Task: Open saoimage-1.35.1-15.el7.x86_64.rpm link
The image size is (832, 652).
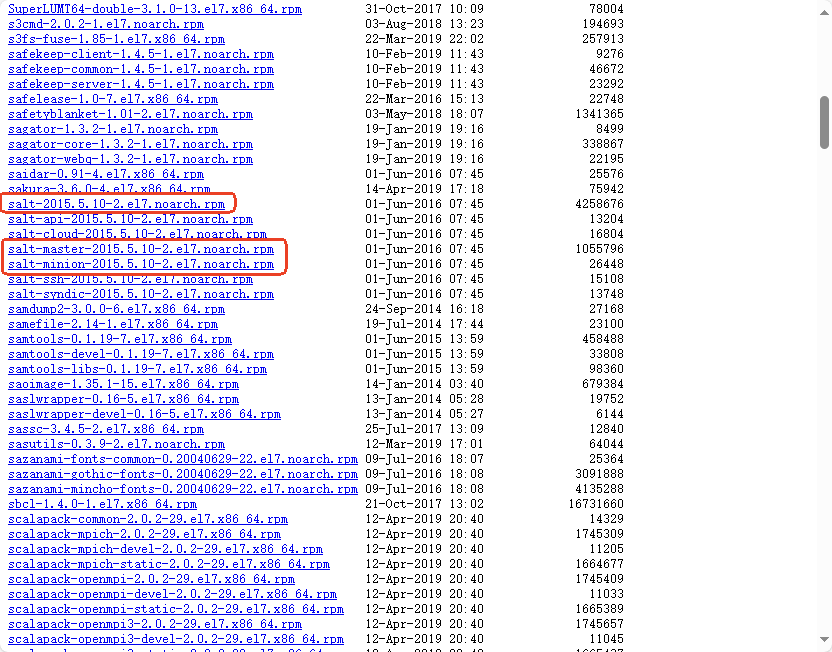Action: 123,384
